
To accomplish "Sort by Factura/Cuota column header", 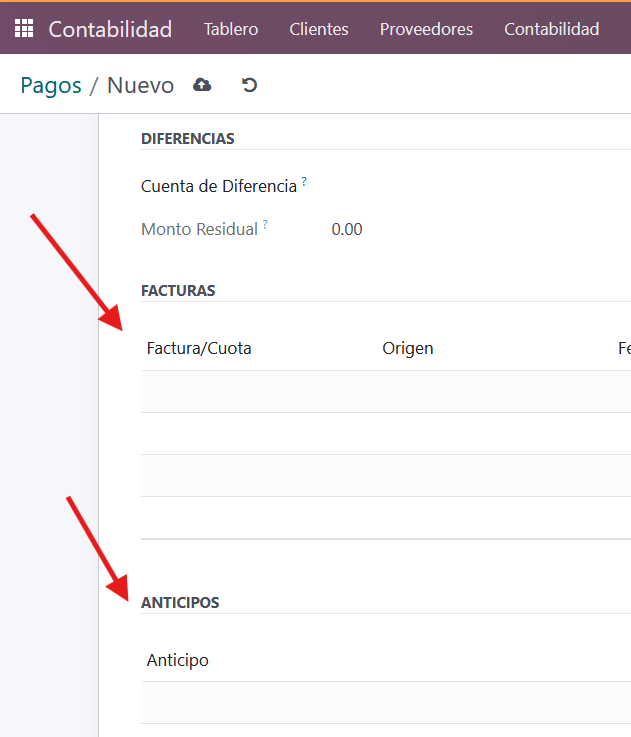I will point(199,349).
